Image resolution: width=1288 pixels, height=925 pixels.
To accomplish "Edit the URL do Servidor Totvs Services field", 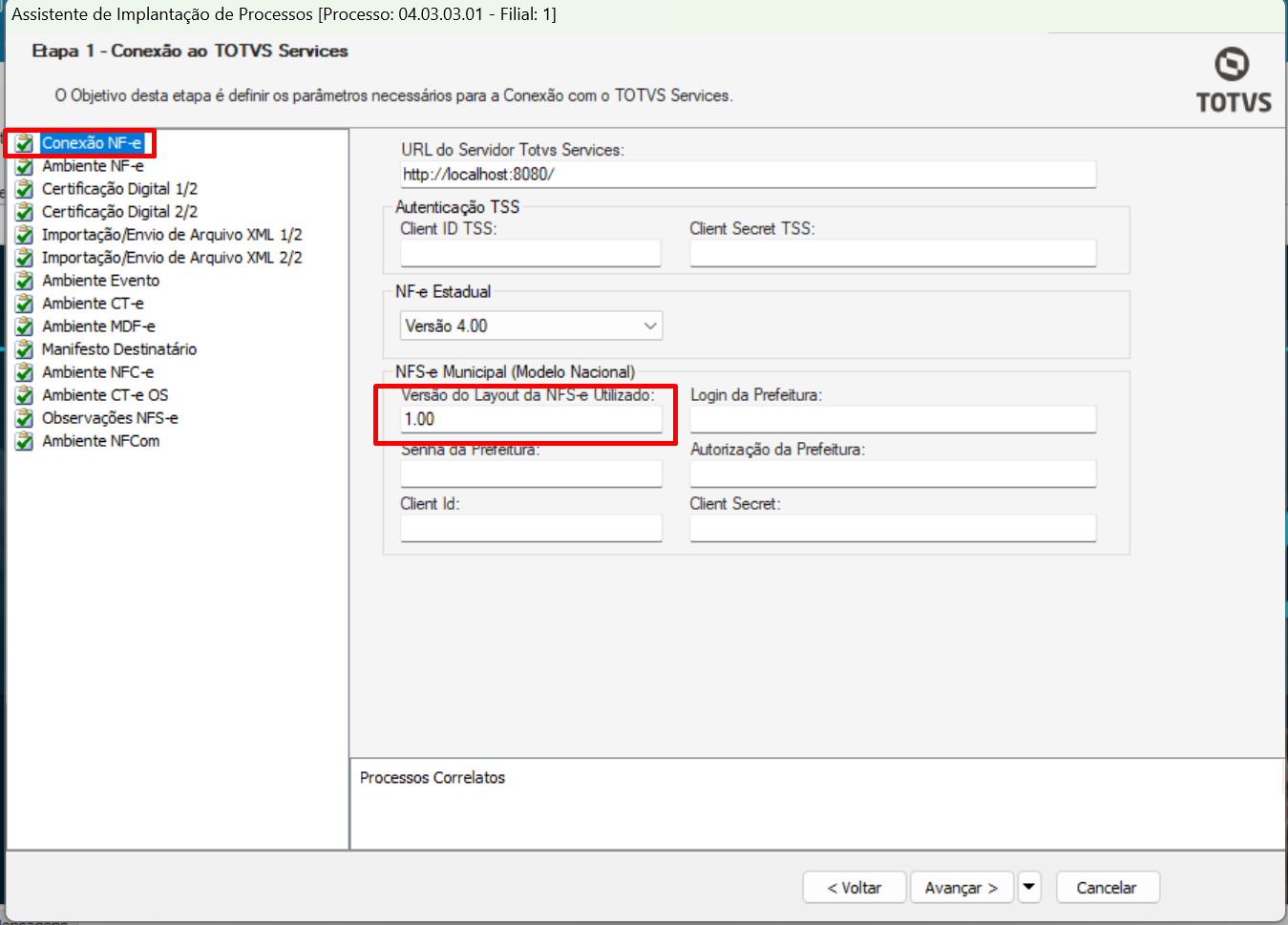I will click(748, 175).
